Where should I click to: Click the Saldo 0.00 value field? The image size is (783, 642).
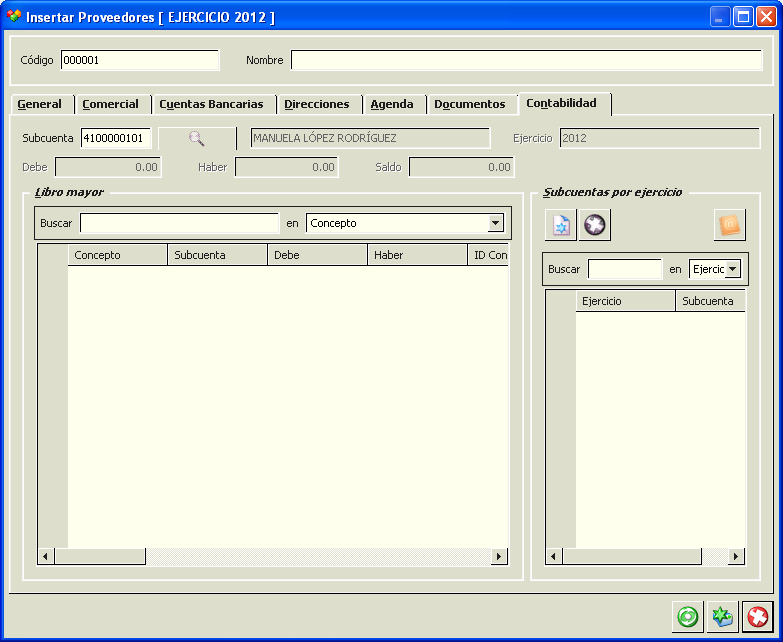pos(461,167)
